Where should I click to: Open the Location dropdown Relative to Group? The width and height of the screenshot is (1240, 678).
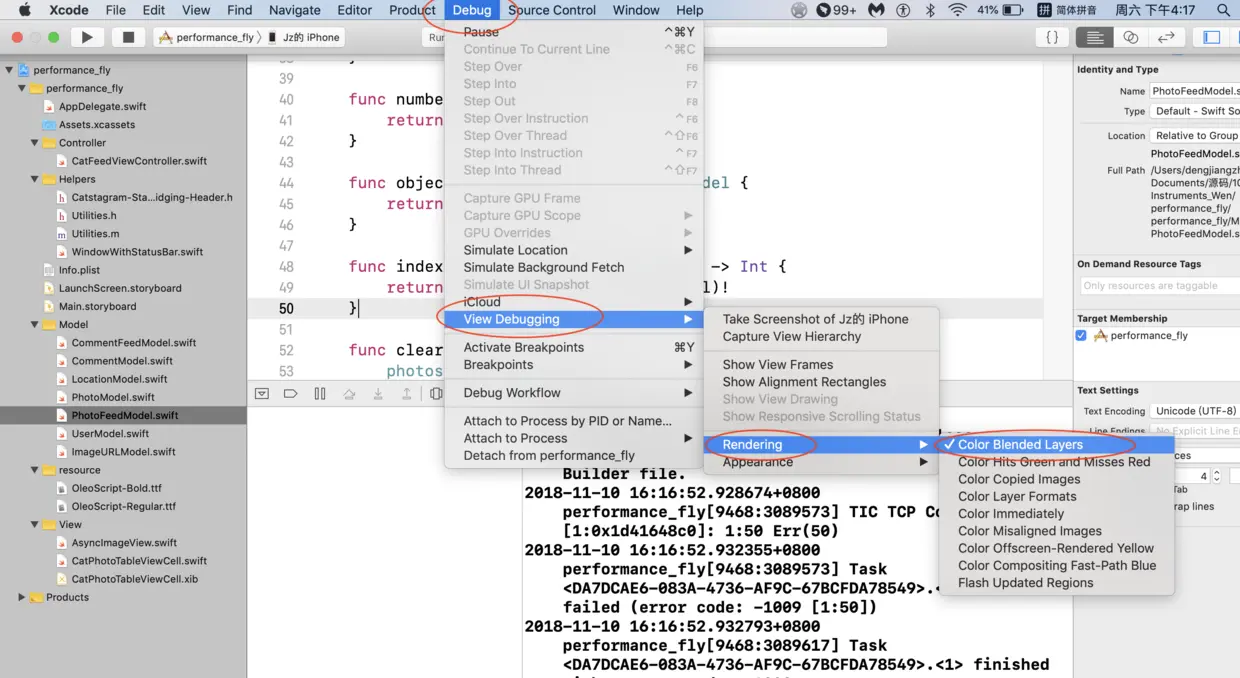point(1194,135)
